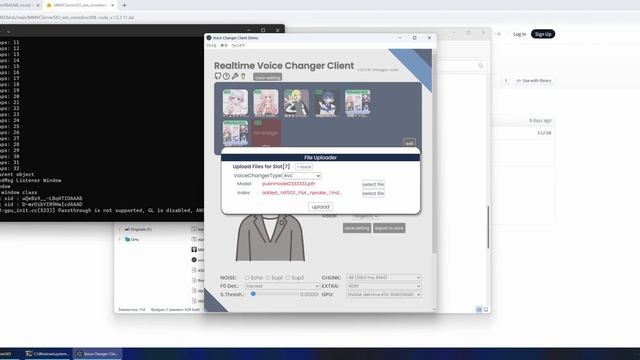
Task: Click Sign Up on the browser page
Action: [x=543, y=34]
